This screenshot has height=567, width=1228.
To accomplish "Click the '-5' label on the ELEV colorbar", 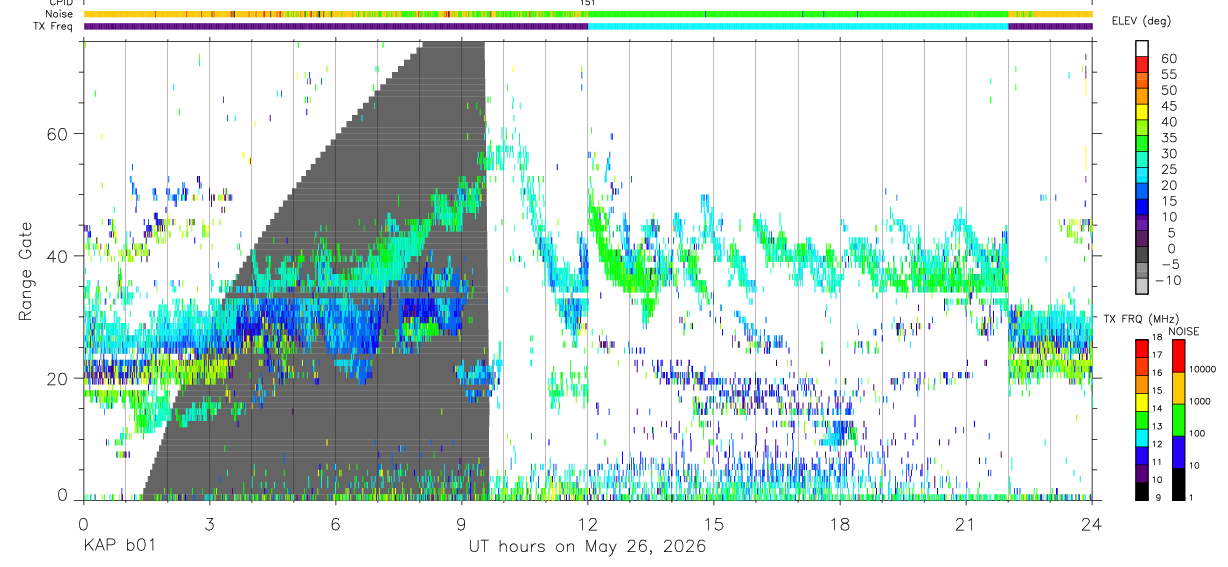I will pyautogui.click(x=1170, y=265).
